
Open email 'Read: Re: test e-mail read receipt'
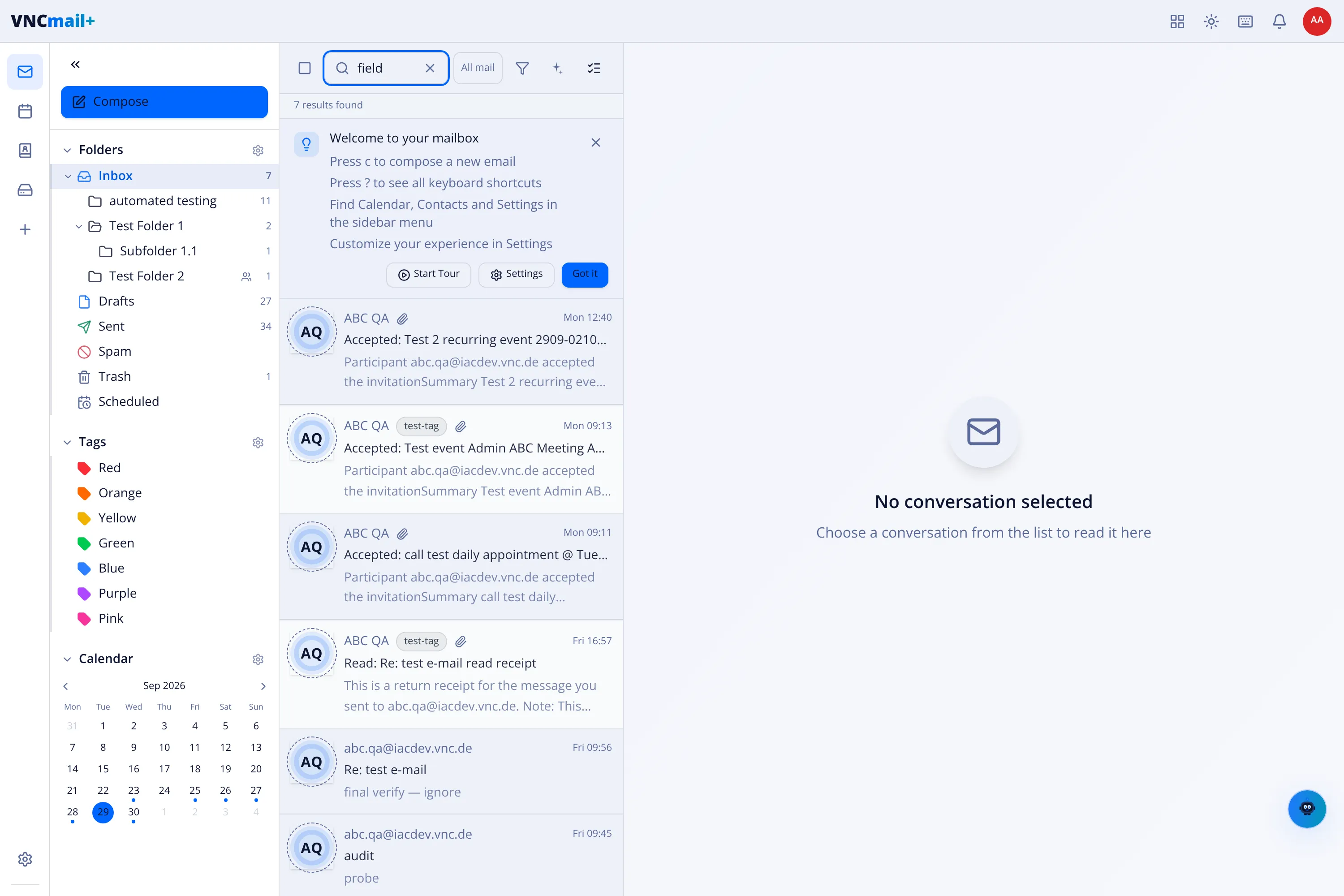click(x=451, y=674)
